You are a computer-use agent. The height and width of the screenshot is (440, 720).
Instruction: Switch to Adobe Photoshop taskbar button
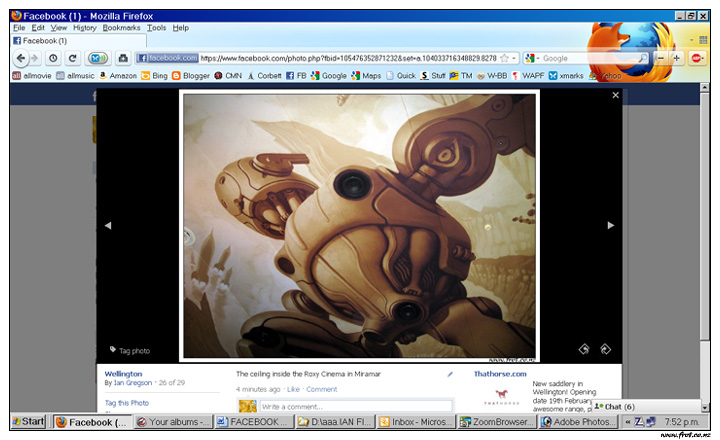tap(578, 421)
